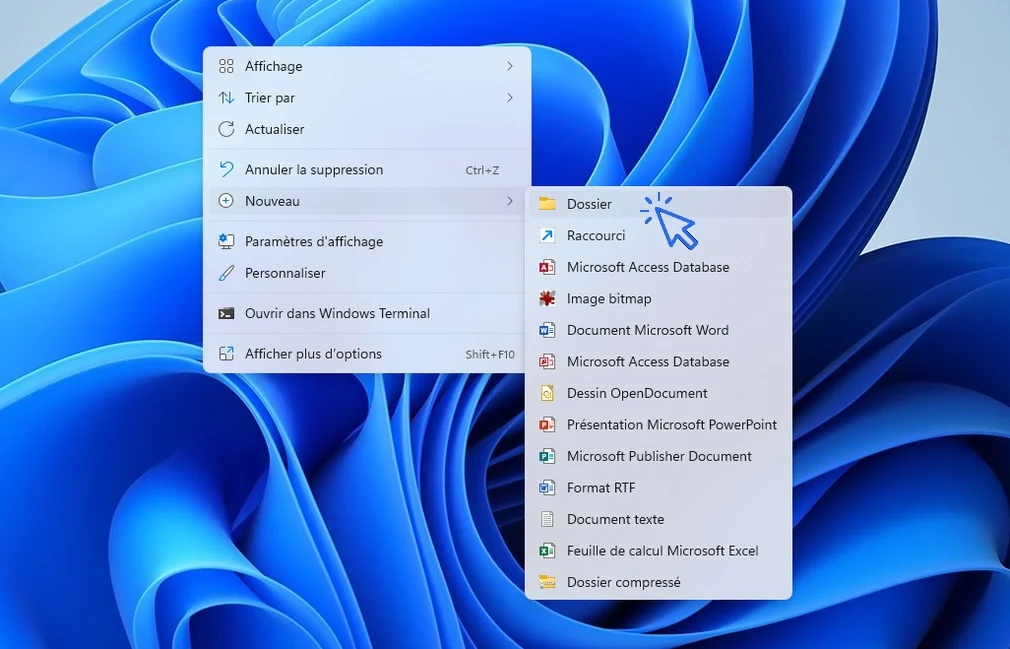Click Afficher plus d'options

pos(313,353)
